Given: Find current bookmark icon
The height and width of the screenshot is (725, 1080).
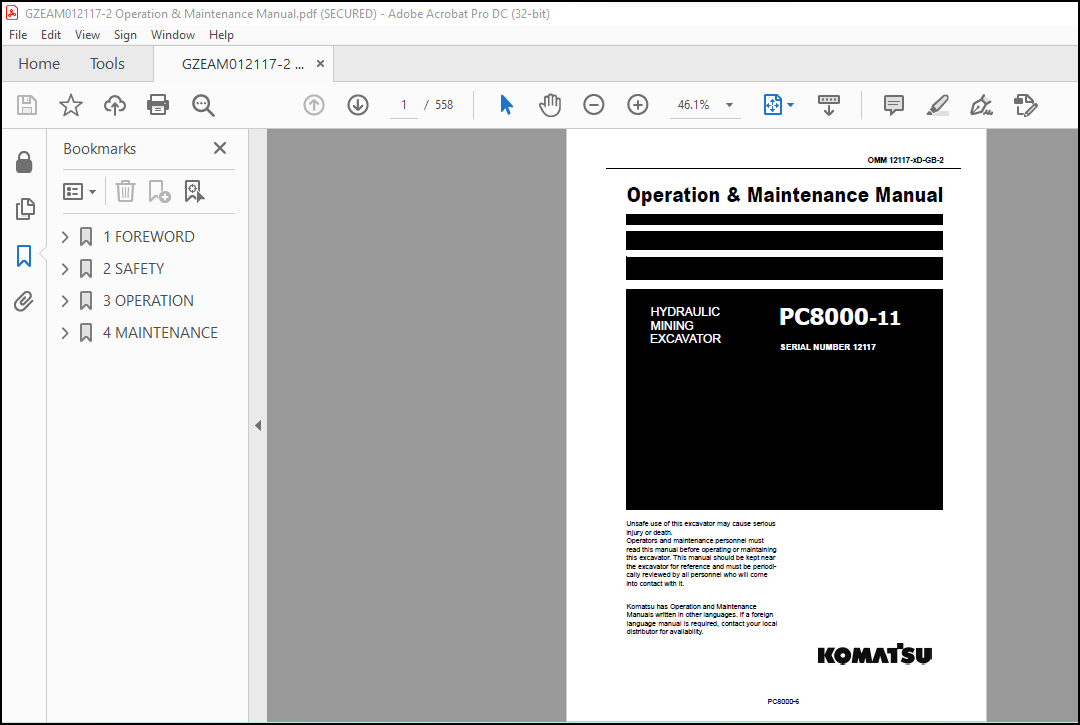Looking at the screenshot, I should (x=194, y=191).
